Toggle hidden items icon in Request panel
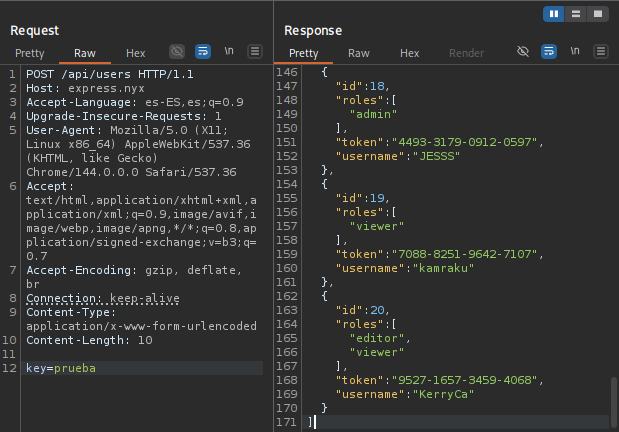 (177, 51)
